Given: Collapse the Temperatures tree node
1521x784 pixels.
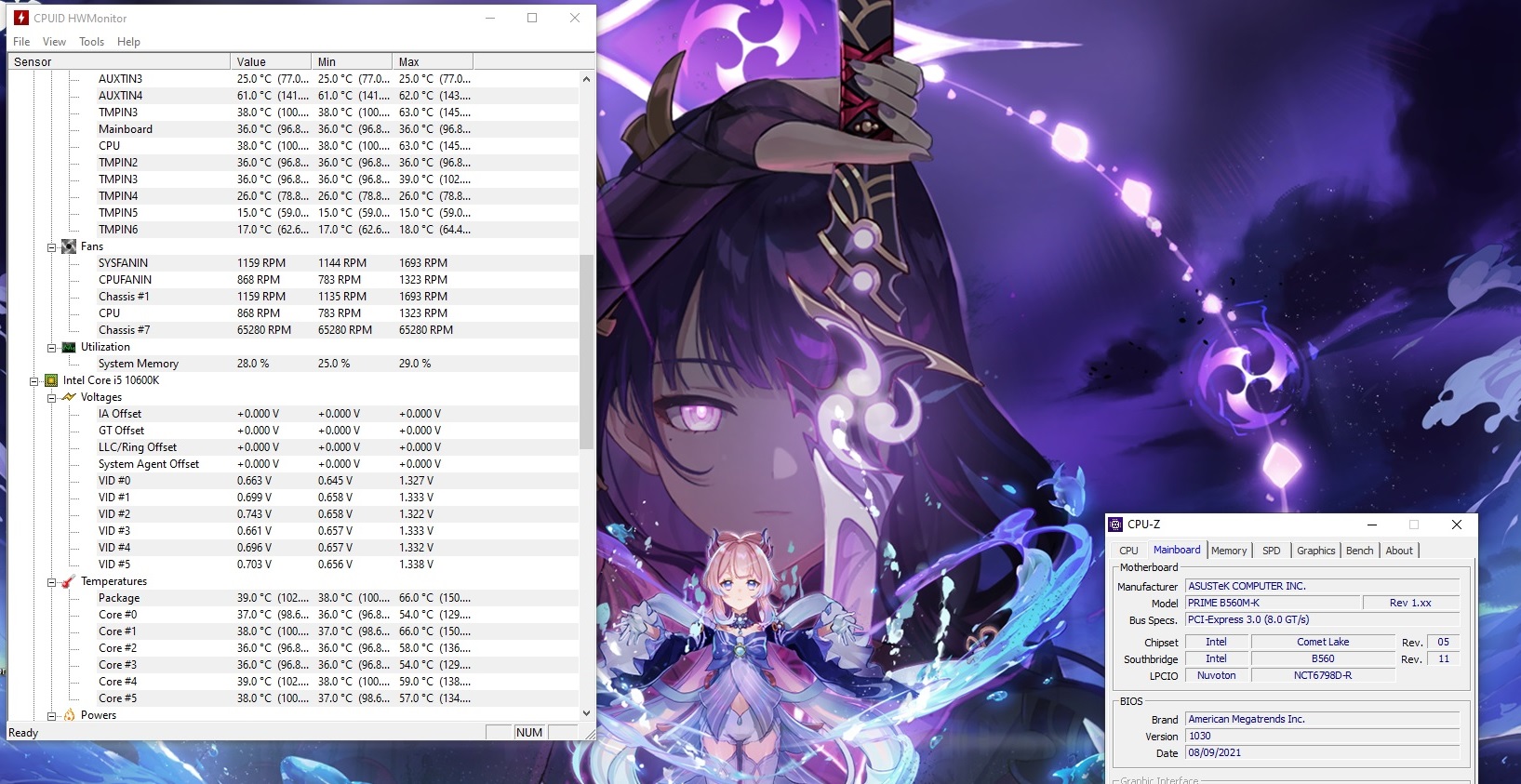Looking at the screenshot, I should pyautogui.click(x=52, y=582).
